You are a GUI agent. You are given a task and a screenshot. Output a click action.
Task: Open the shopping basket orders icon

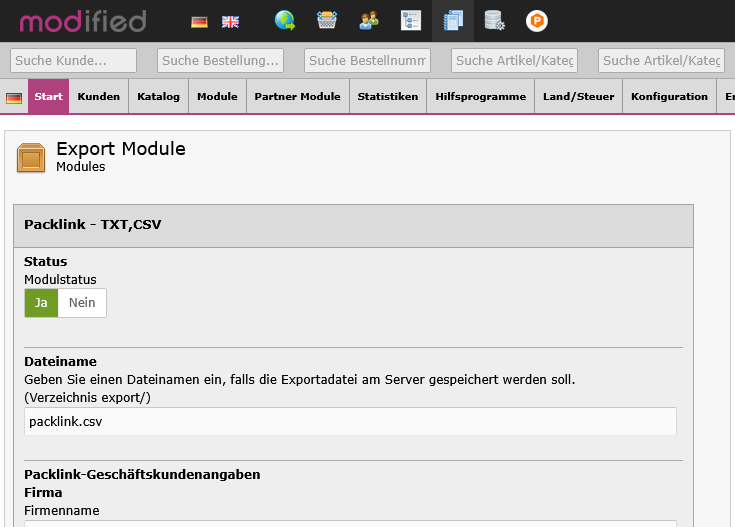point(327,20)
